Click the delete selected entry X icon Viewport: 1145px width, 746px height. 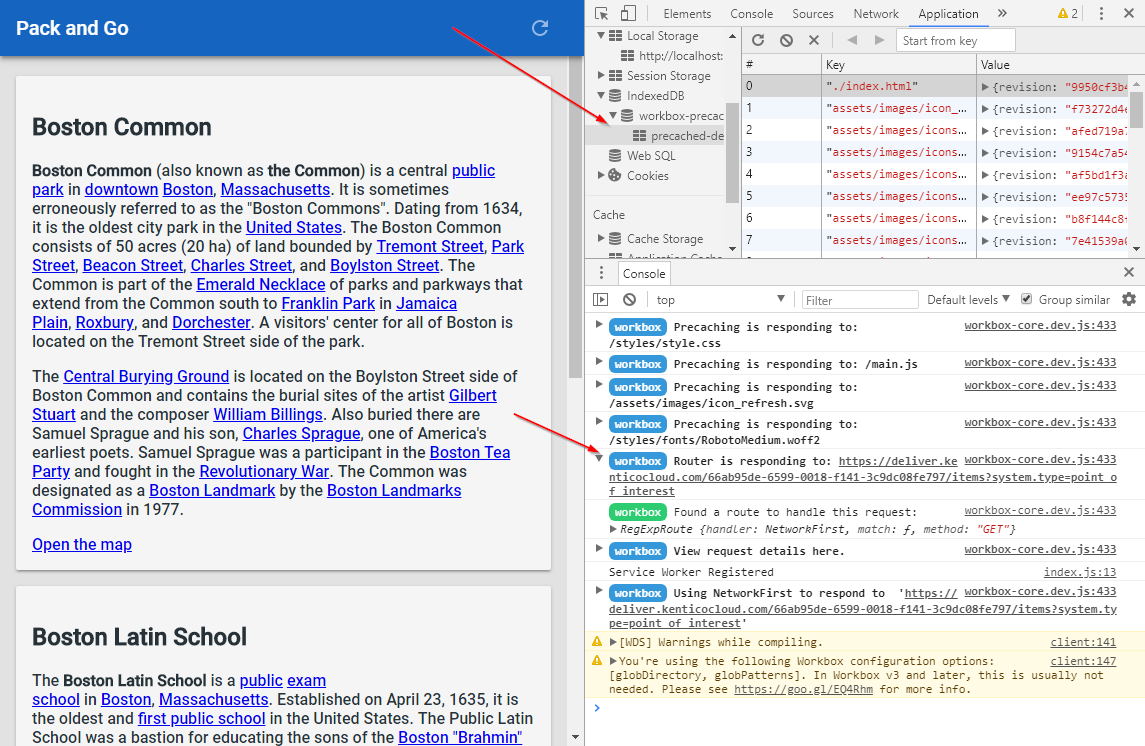pyautogui.click(x=814, y=40)
